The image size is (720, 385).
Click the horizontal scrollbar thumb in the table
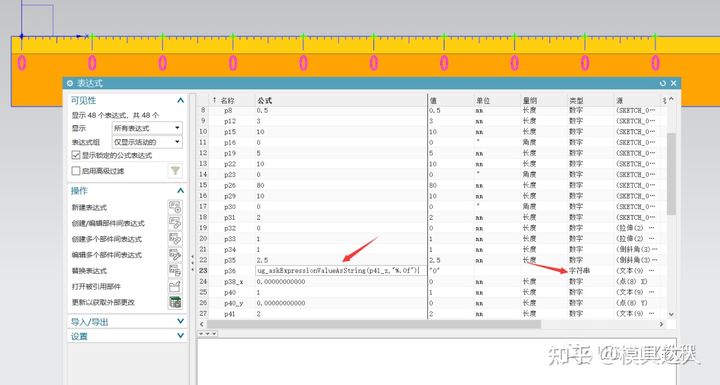click(374, 324)
